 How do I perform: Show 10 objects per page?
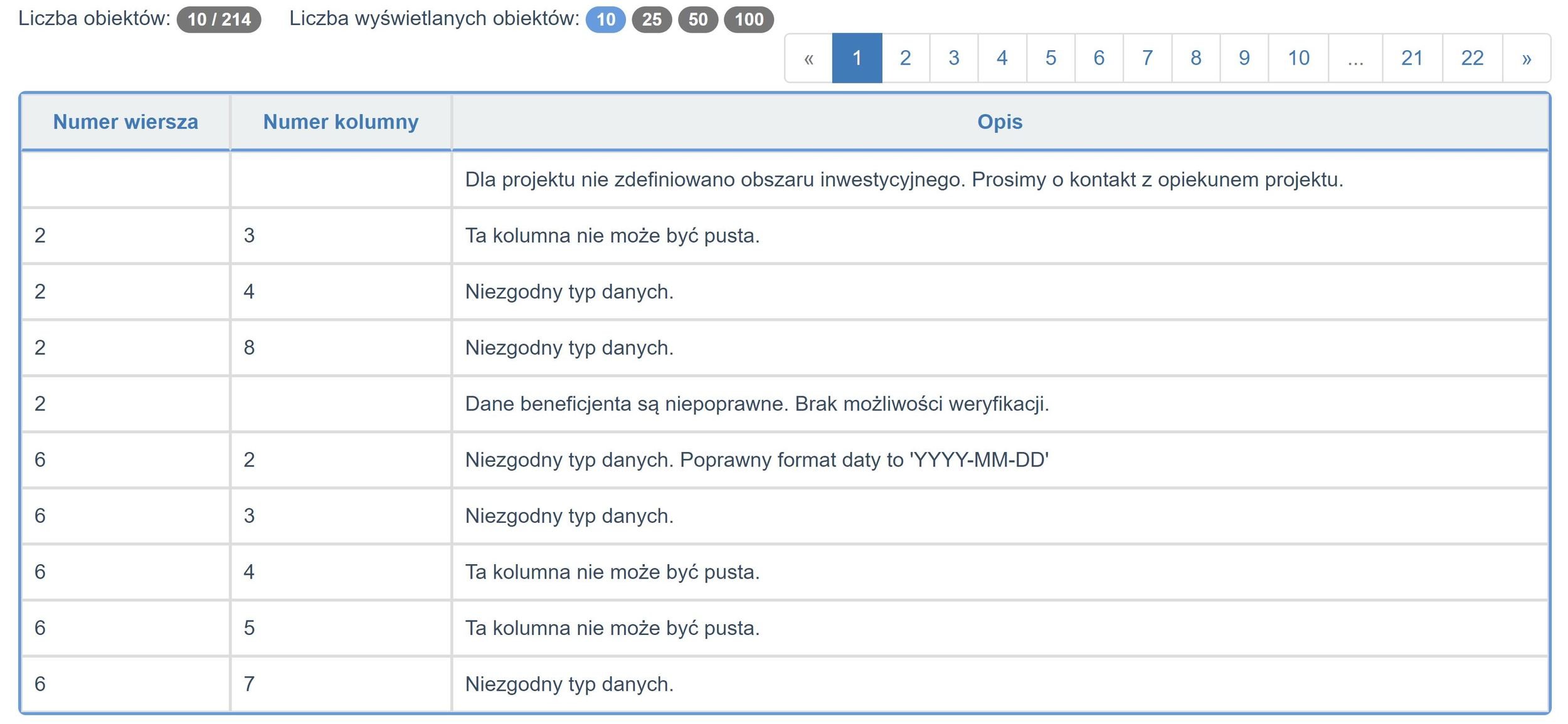coord(605,19)
